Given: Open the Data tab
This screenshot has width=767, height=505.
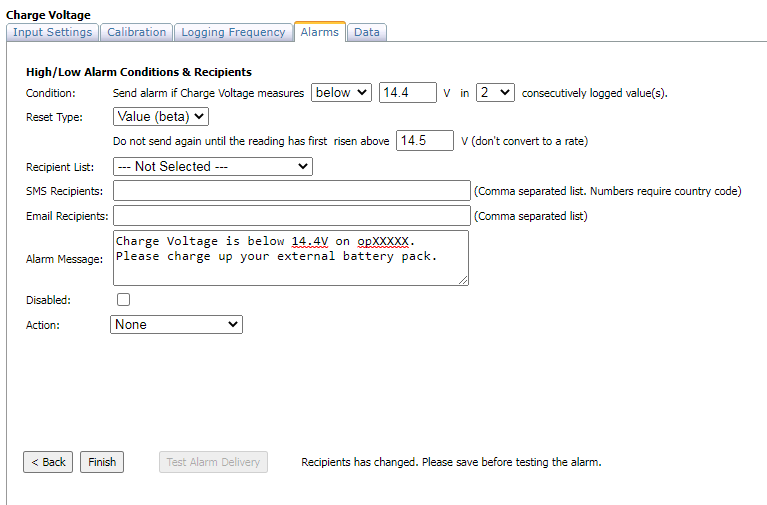Looking at the screenshot, I should pyautogui.click(x=367, y=32).
